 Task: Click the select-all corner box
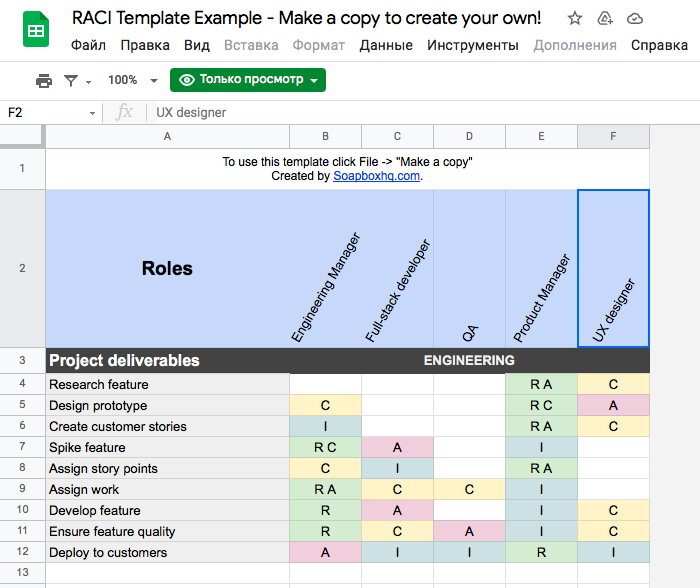(x=21, y=136)
